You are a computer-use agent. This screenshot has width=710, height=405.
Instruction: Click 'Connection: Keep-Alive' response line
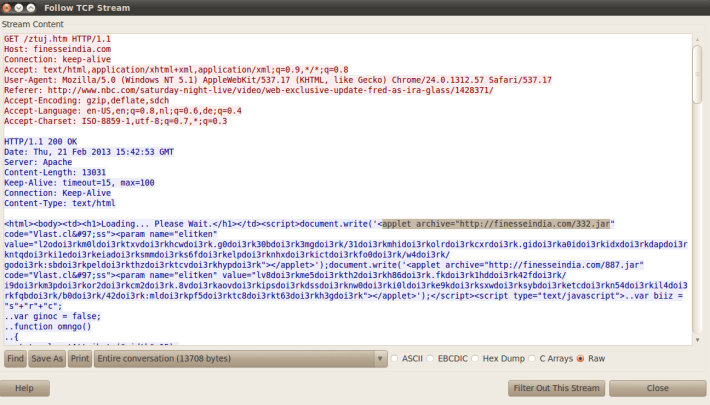(x=58, y=193)
